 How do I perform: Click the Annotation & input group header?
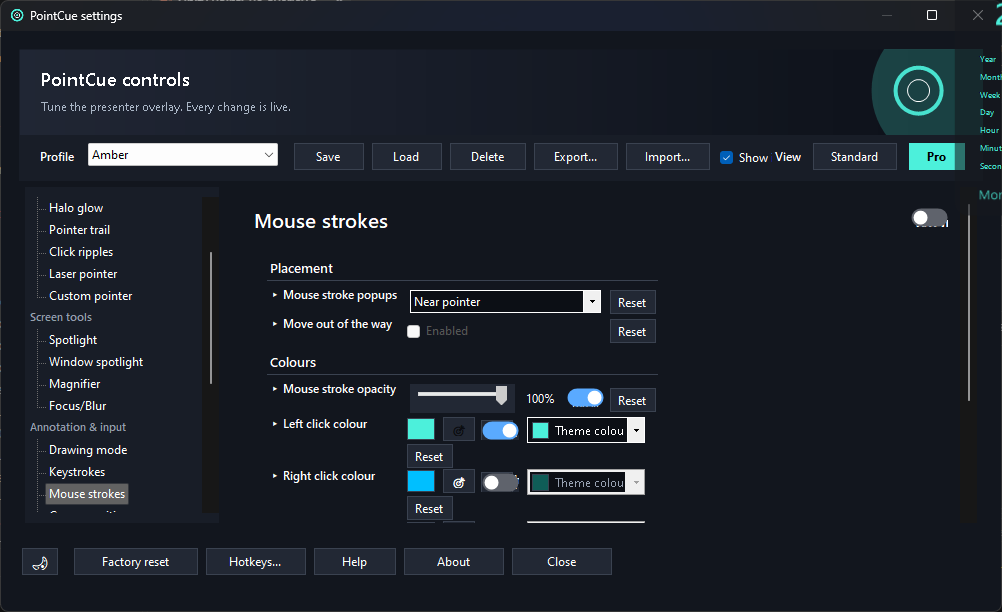pos(78,427)
